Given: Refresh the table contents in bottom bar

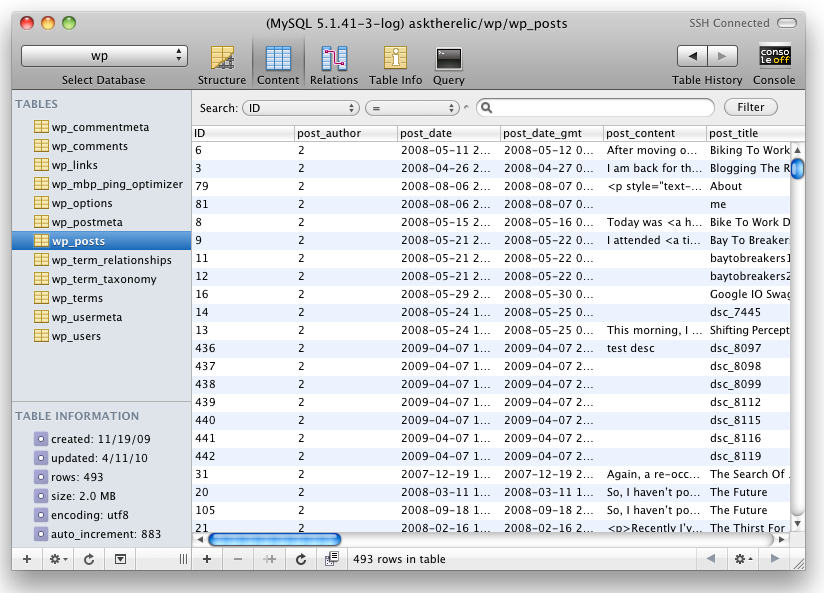Looking at the screenshot, I should coord(300,559).
